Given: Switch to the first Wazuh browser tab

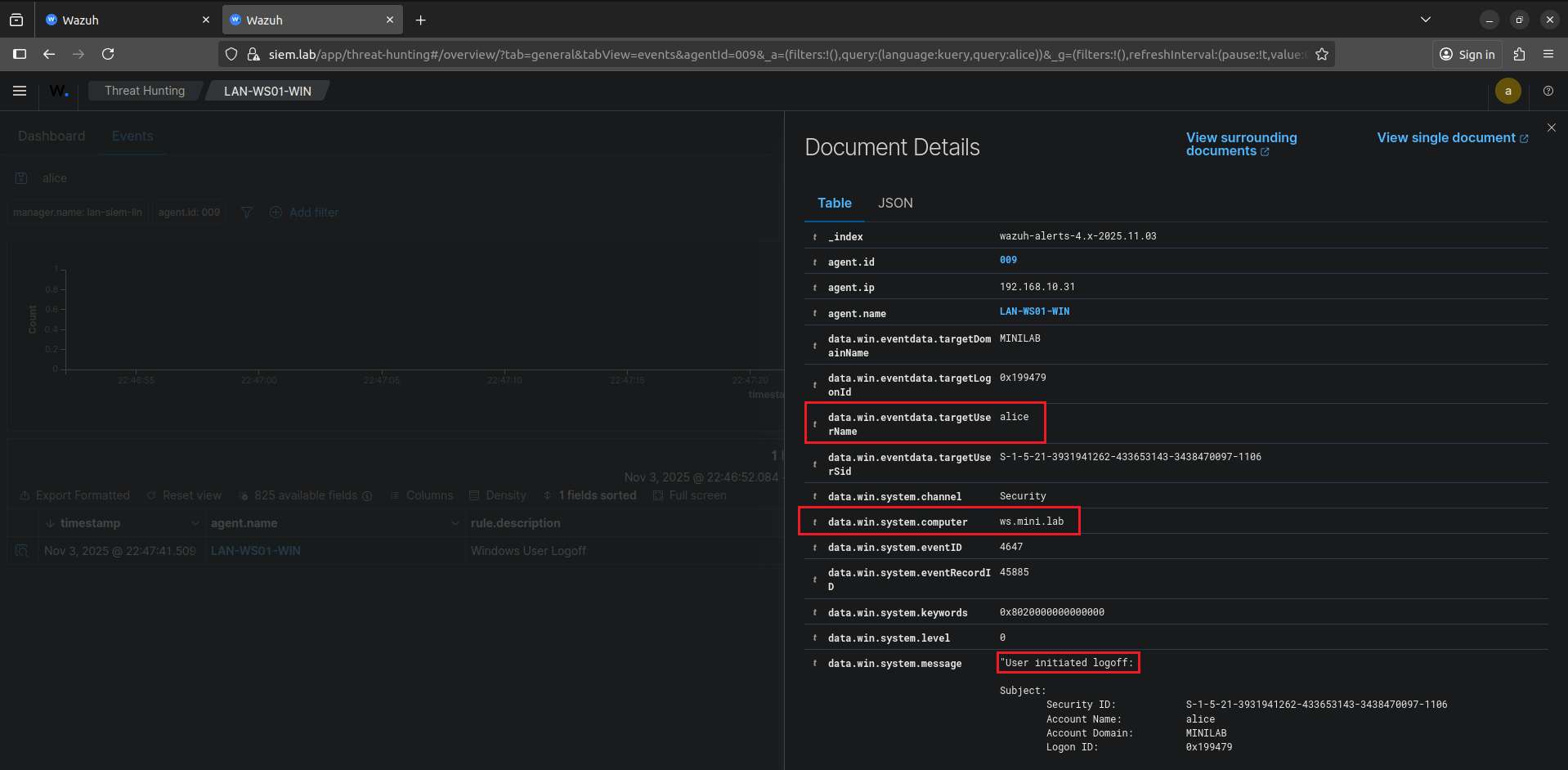Looking at the screenshot, I should 127,20.
